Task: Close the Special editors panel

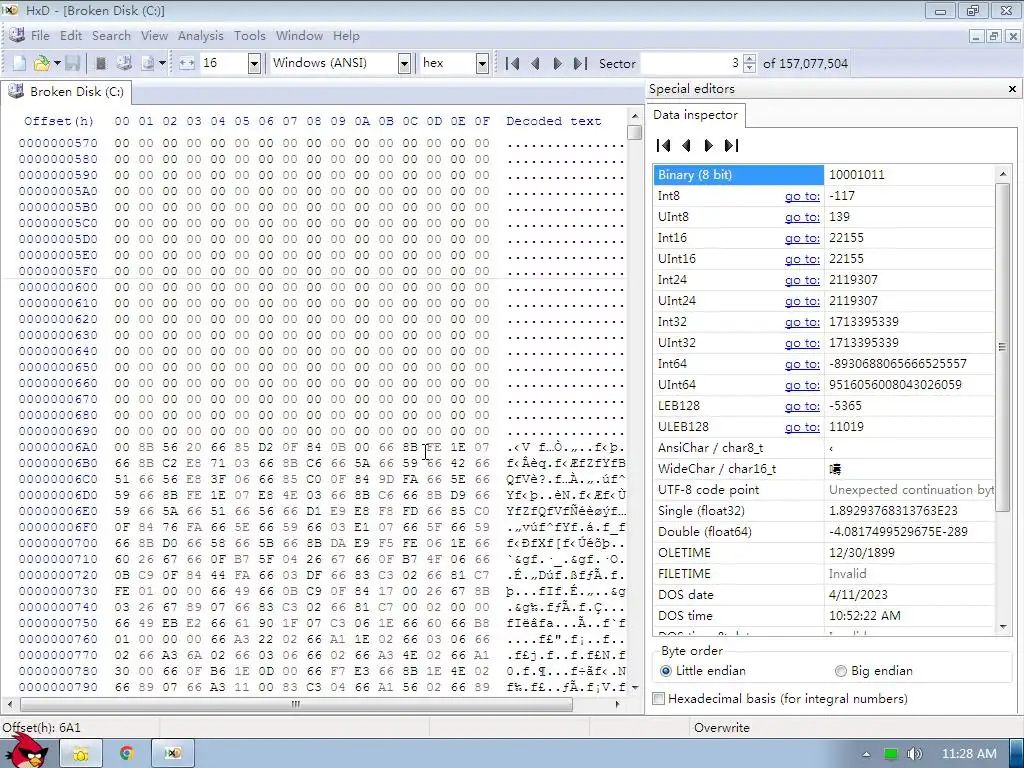Action: pos(1012,89)
